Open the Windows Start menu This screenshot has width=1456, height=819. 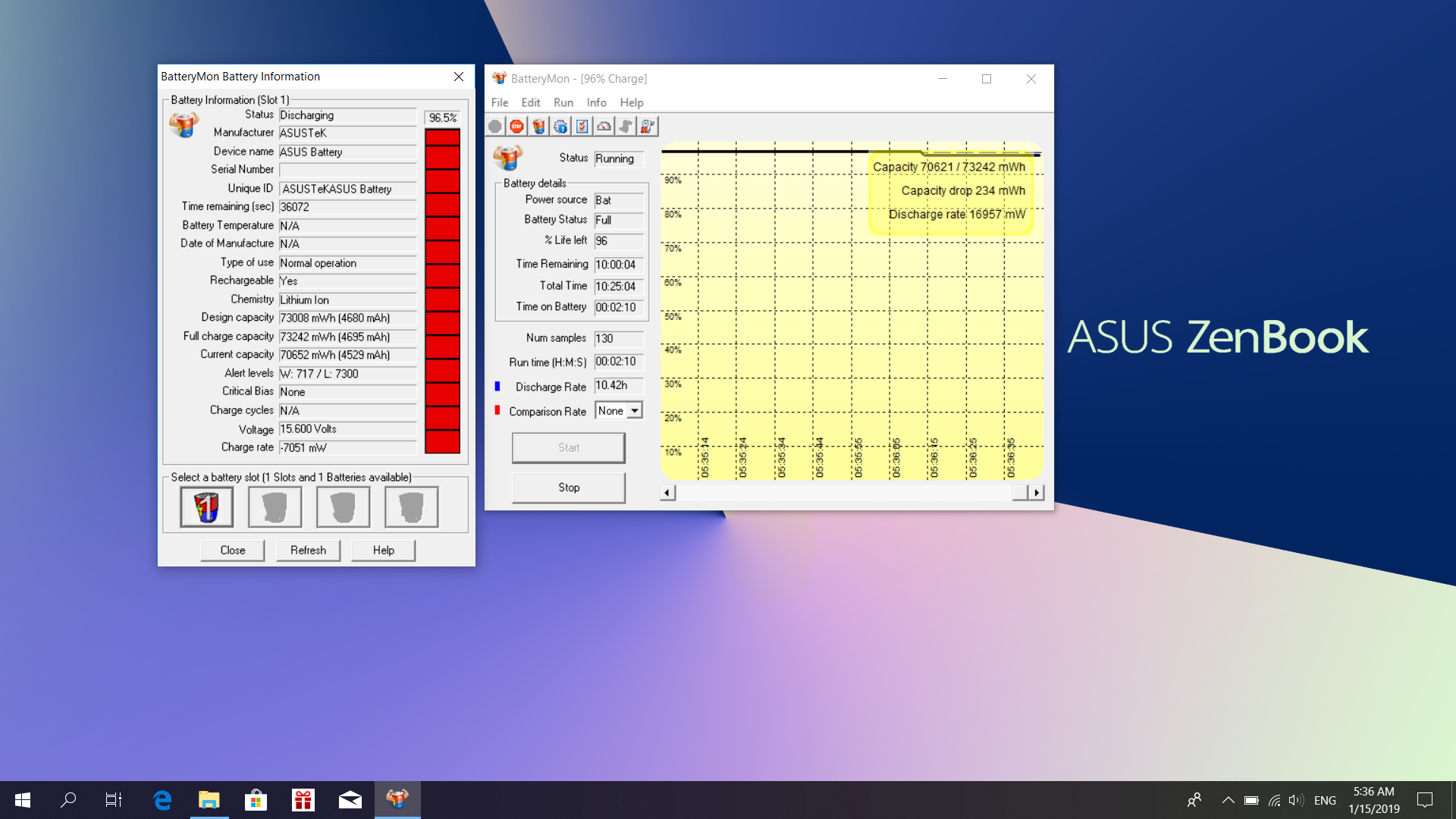point(23,800)
